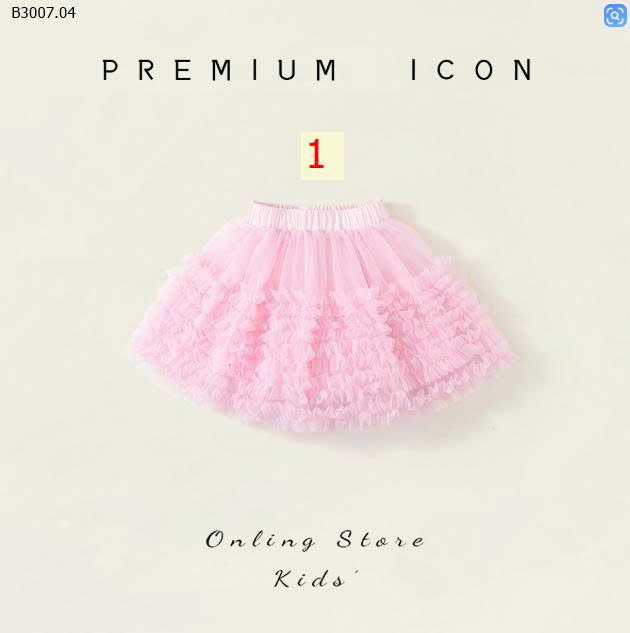Open the pink tutu skirt image

point(322,314)
